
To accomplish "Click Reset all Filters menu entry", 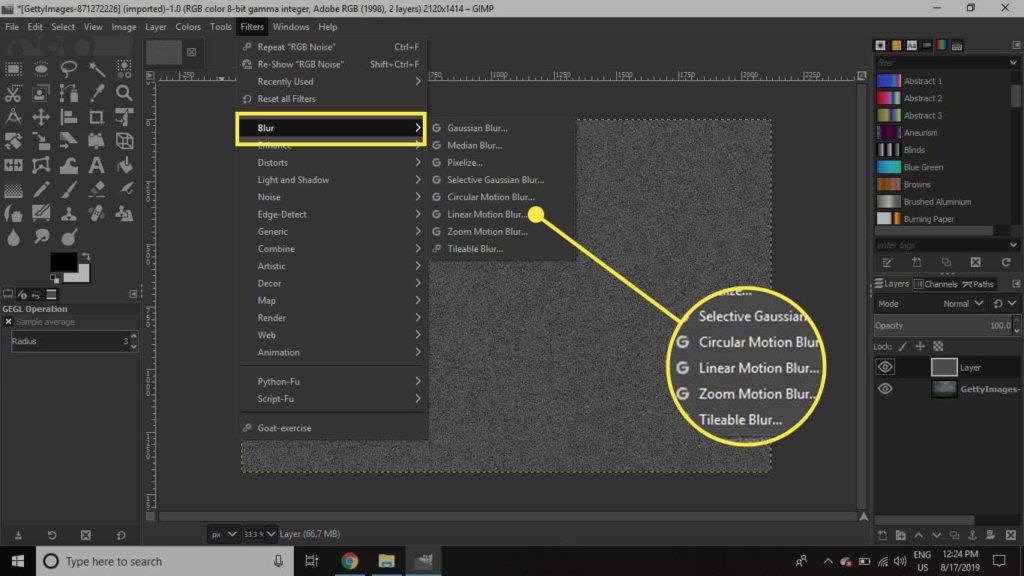I will (286, 99).
